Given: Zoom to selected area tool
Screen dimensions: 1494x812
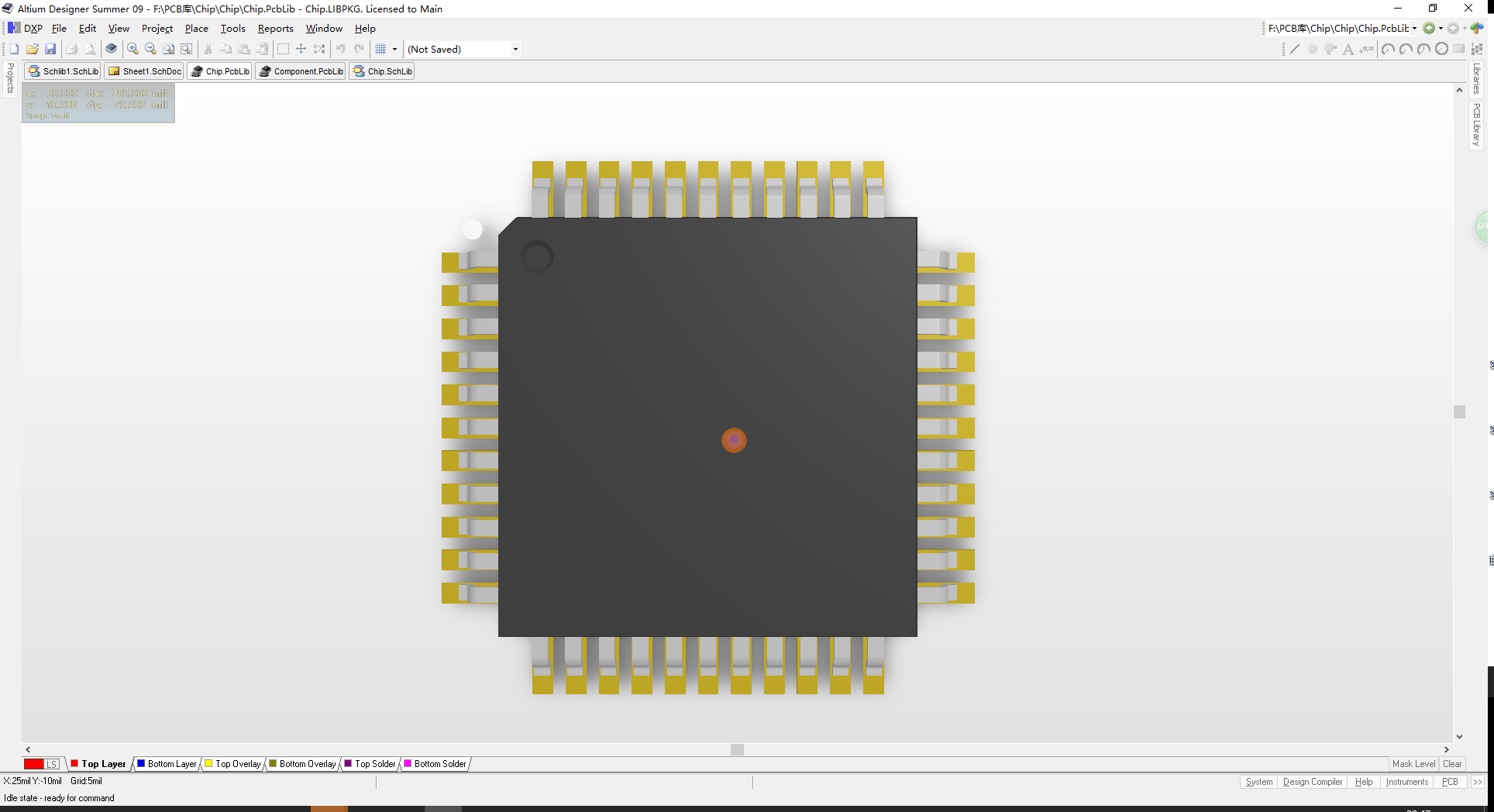Looking at the screenshot, I should click(x=187, y=49).
